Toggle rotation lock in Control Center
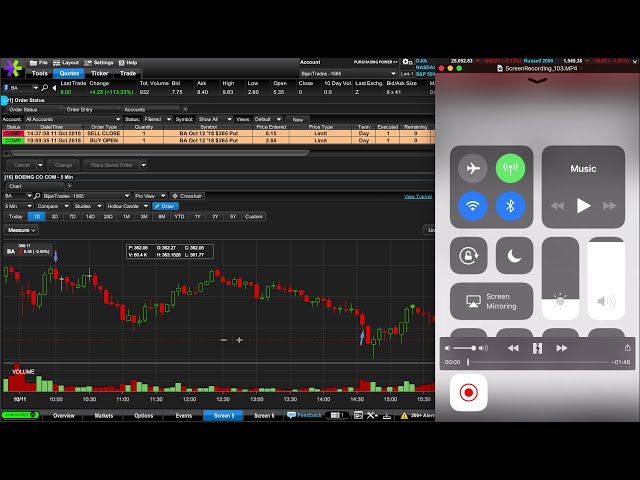Viewport: 640px width, 480px height. 469,256
